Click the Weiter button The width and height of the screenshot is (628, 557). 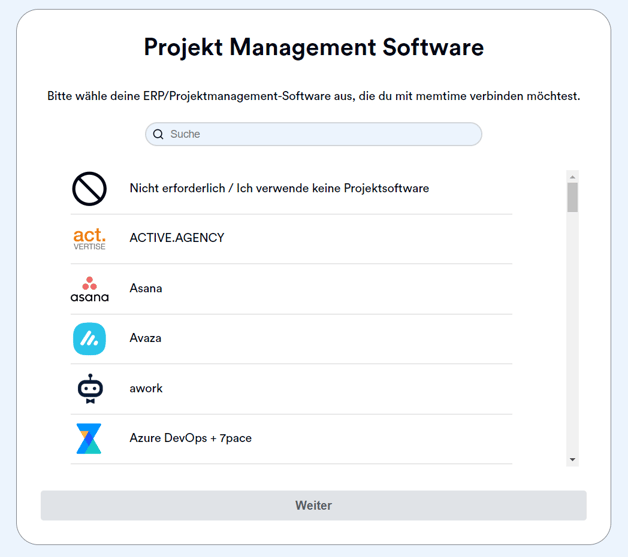[x=314, y=505]
